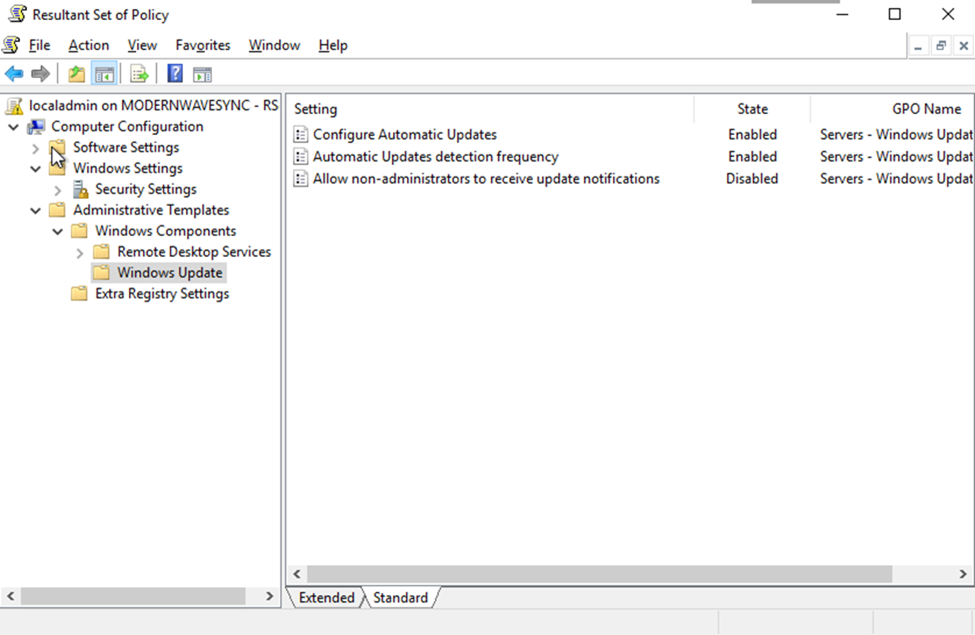The width and height of the screenshot is (975, 635).
Task: Toggle Show/Hide Action Pane icon
Action: coord(202,74)
